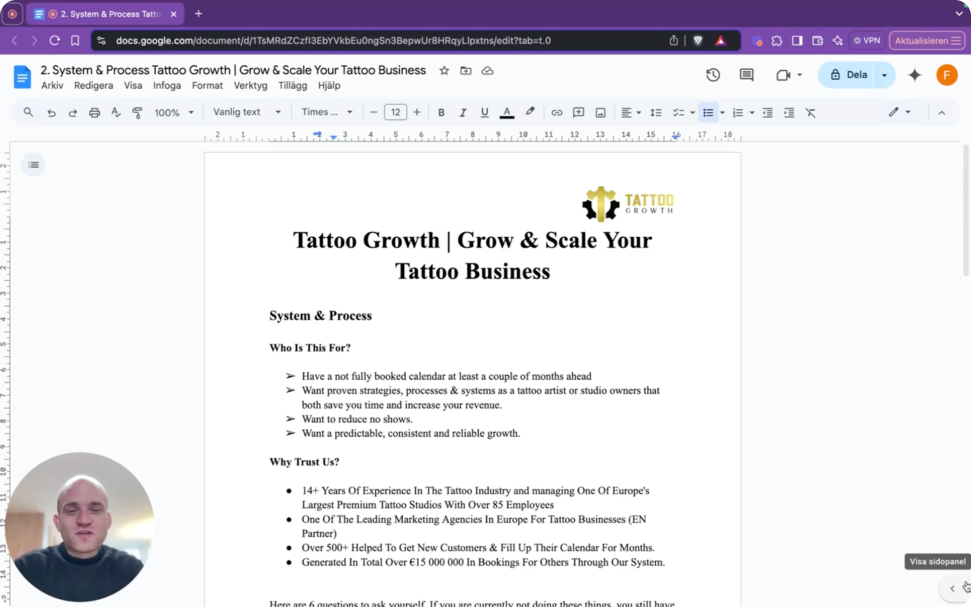Open the Hjälp menu
Image resolution: width=971 pixels, height=607 pixels.
329,85
